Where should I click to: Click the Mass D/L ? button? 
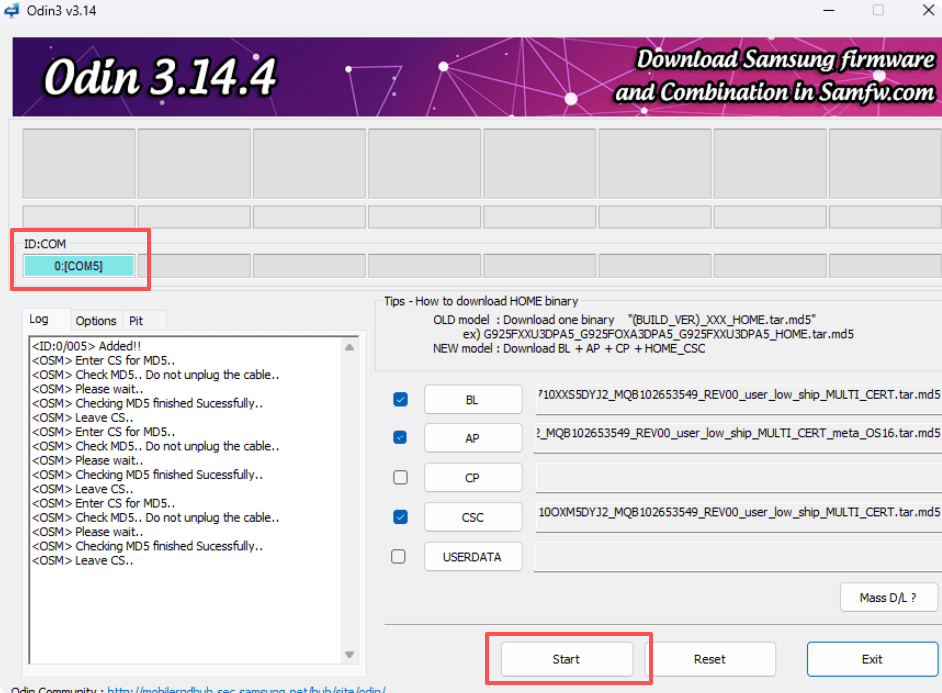889,598
